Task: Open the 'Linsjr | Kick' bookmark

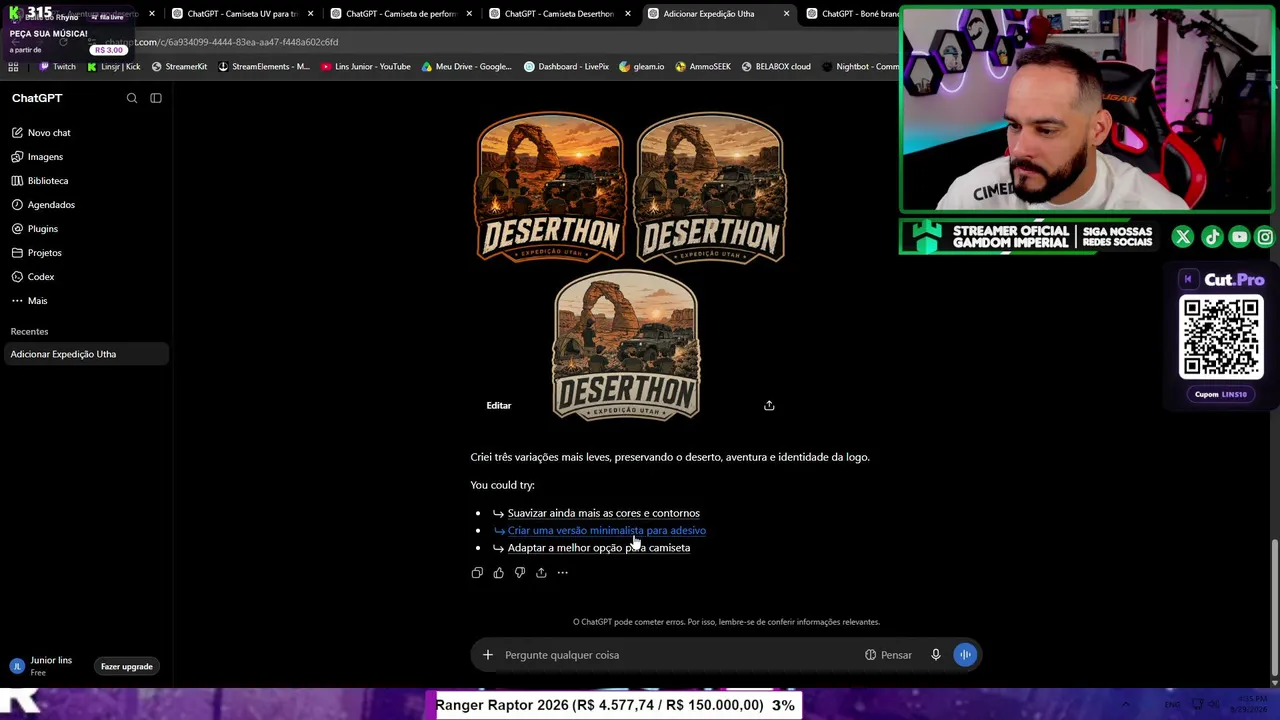Action: tap(114, 67)
